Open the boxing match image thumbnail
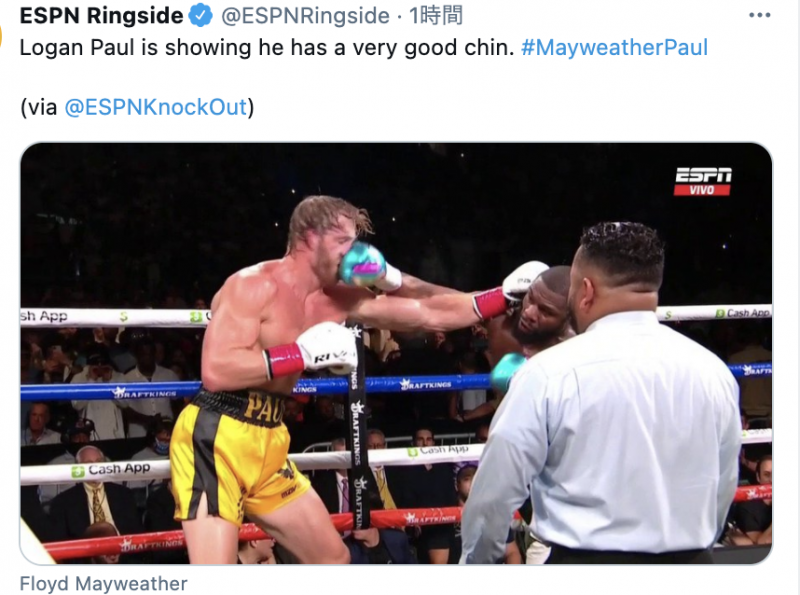The image size is (800, 595). click(x=396, y=353)
